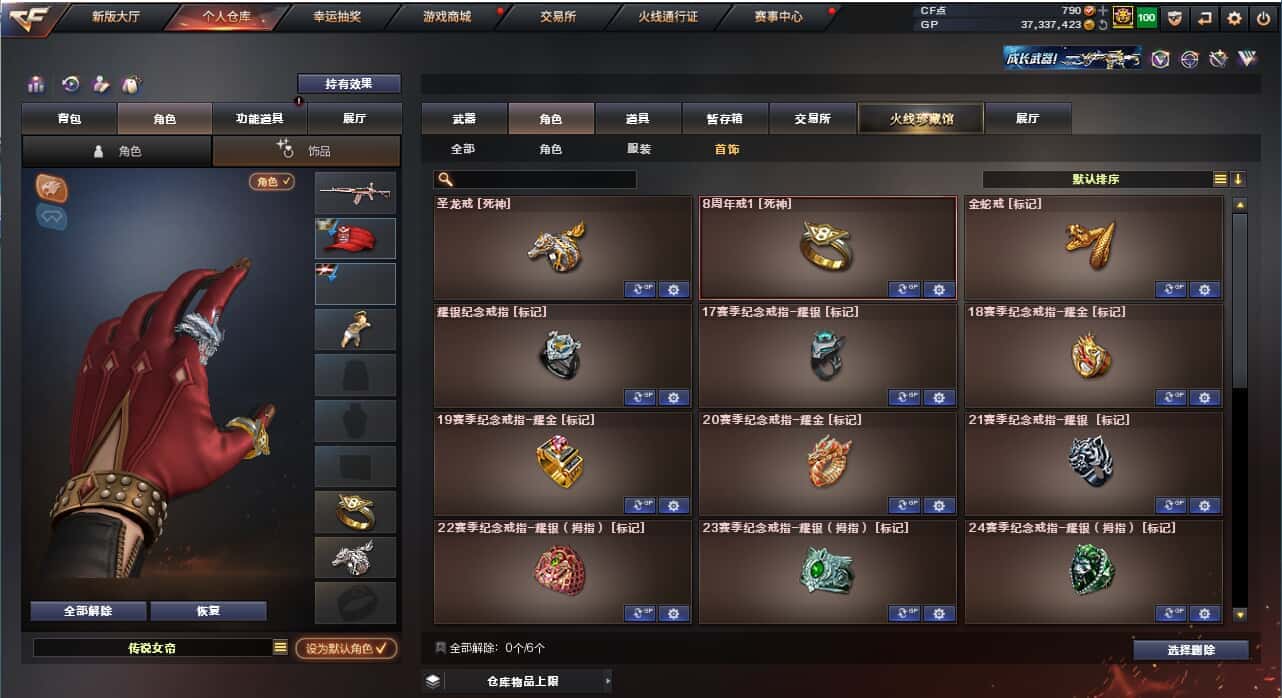Open gear settings on 8周年戒1 item
Screen dimensions: 1282x698
click(x=939, y=290)
